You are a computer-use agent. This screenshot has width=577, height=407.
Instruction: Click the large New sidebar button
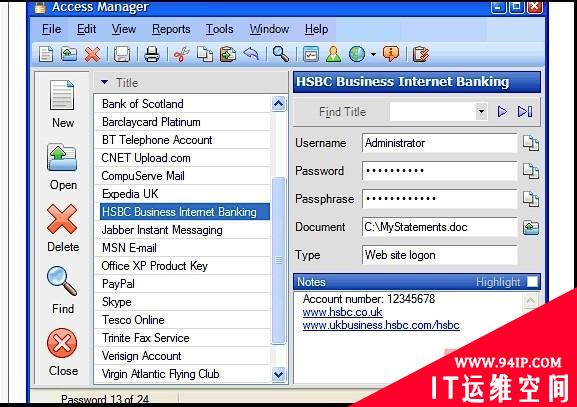63,104
